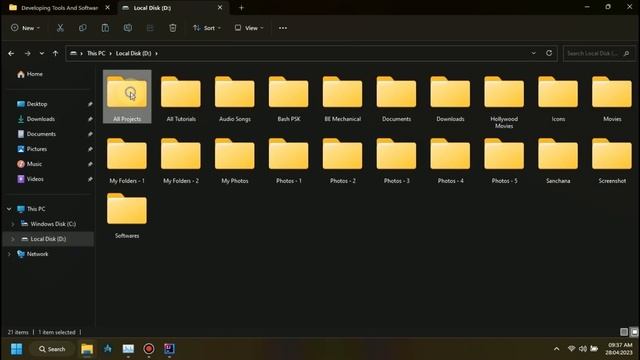Select the Softwares folder
640x360 pixels.
[x=127, y=215]
